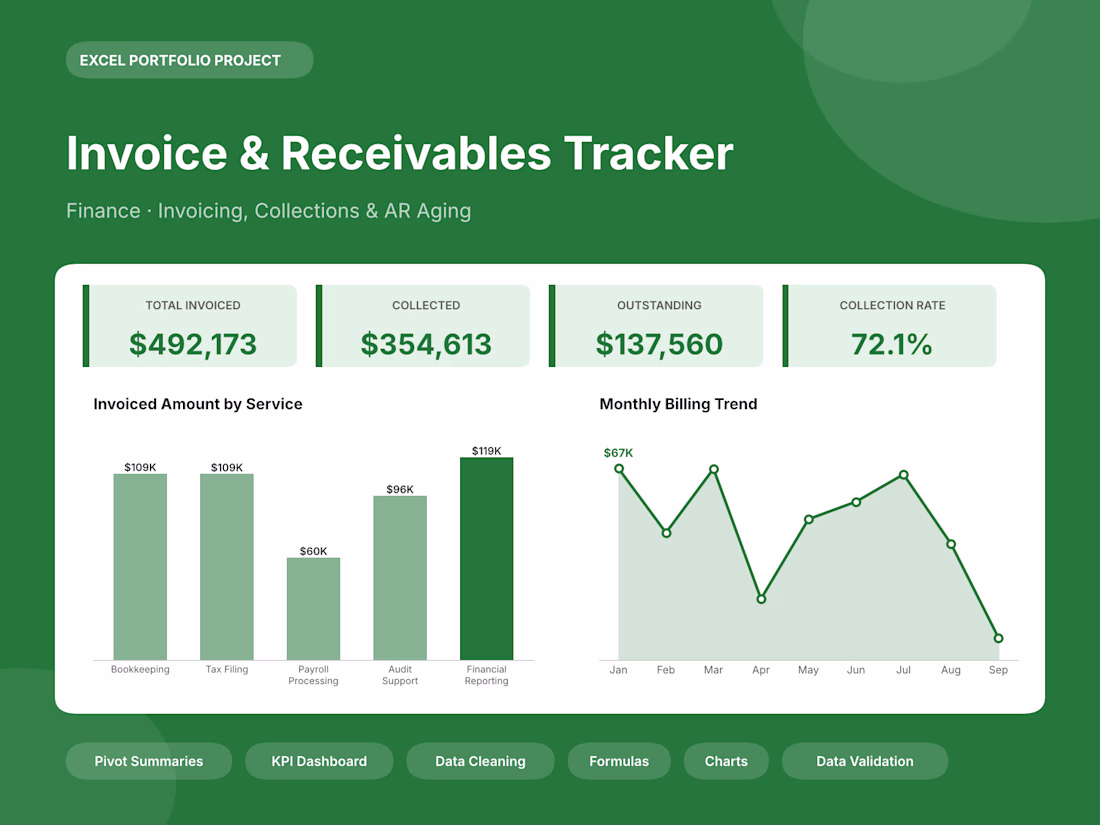Click the Tax Filing axis label
The height and width of the screenshot is (825, 1100).
coord(227,669)
